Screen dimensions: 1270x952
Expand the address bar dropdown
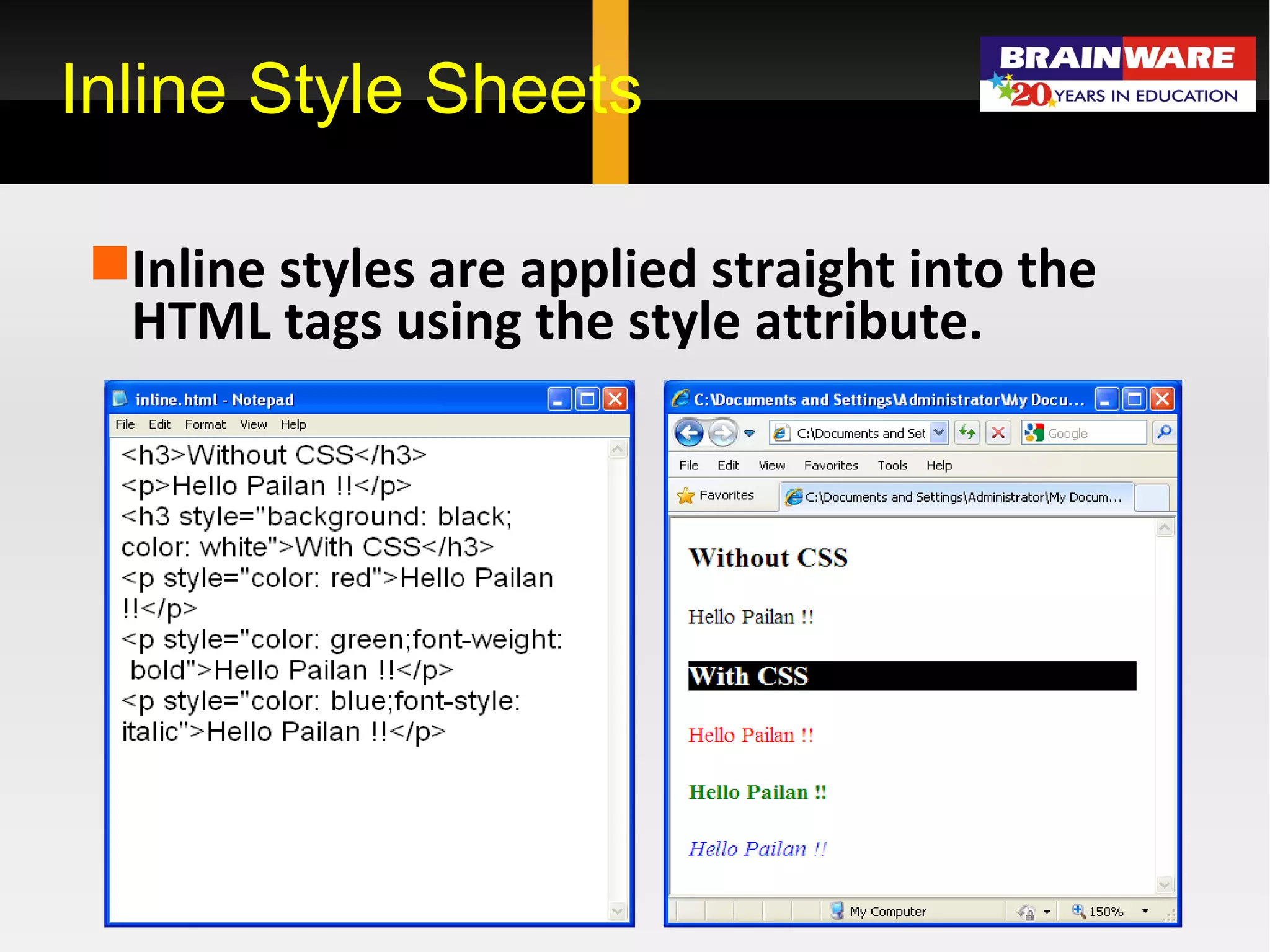pyautogui.click(x=939, y=432)
